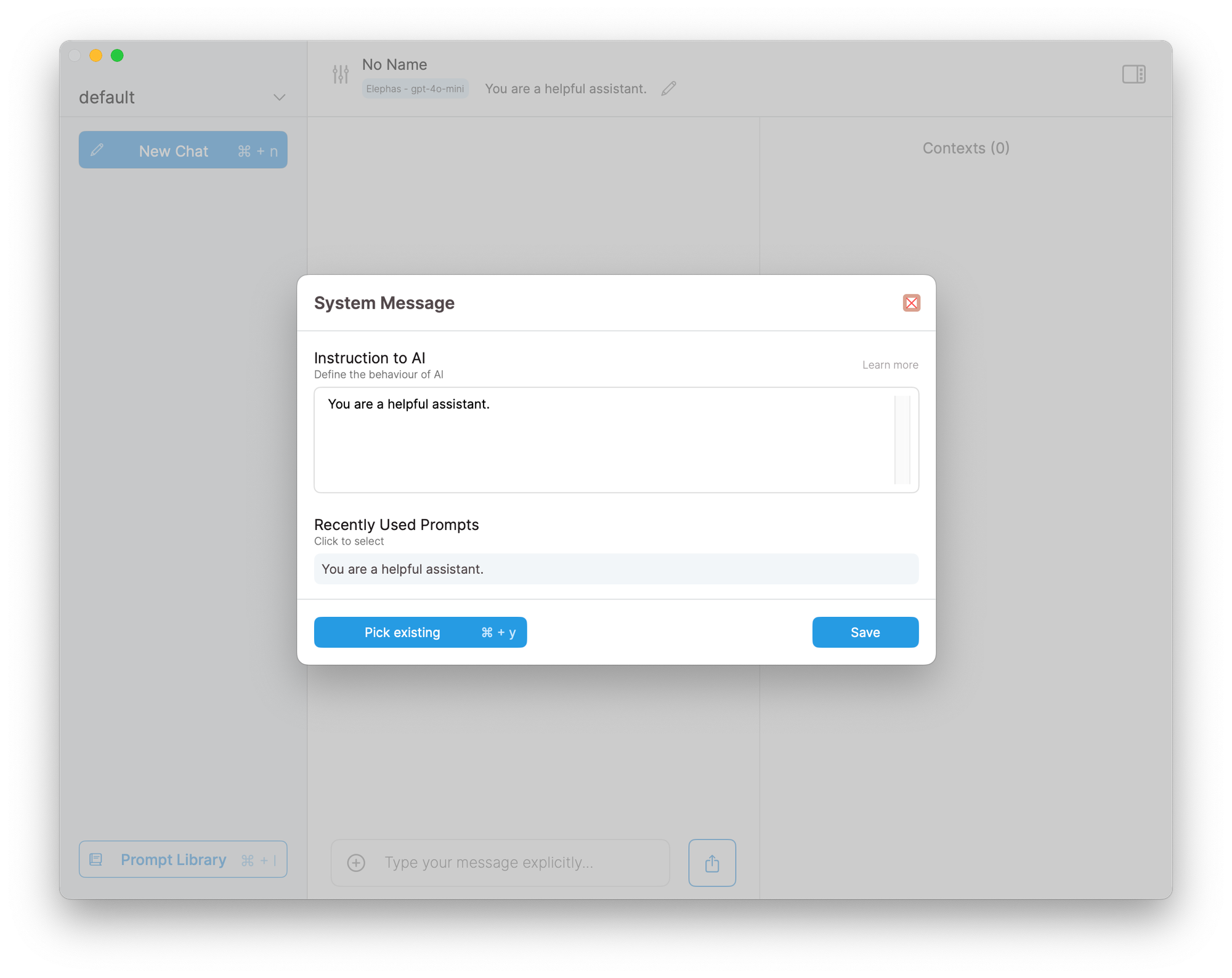The width and height of the screenshot is (1232, 978).
Task: Select the recently used helpful assistant prompt
Action: tap(616, 569)
